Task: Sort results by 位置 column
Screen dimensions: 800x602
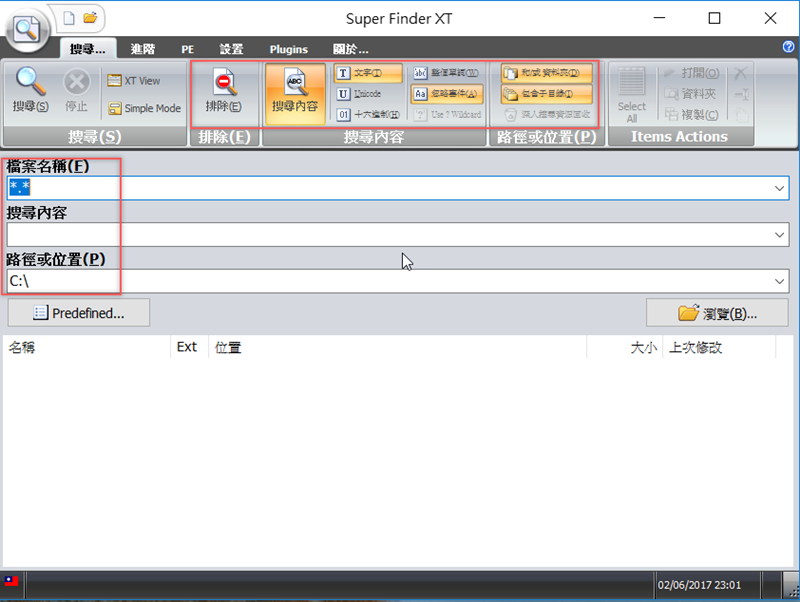Action: 397,347
